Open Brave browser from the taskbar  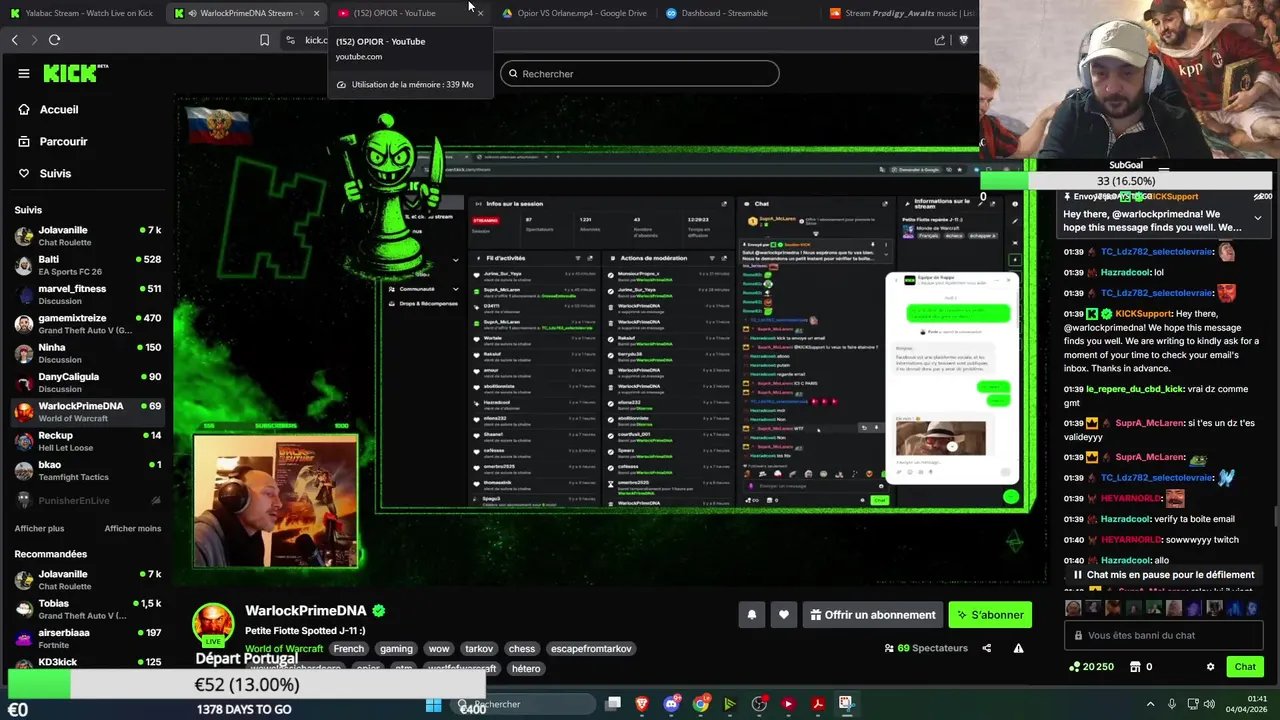pyautogui.click(x=642, y=704)
